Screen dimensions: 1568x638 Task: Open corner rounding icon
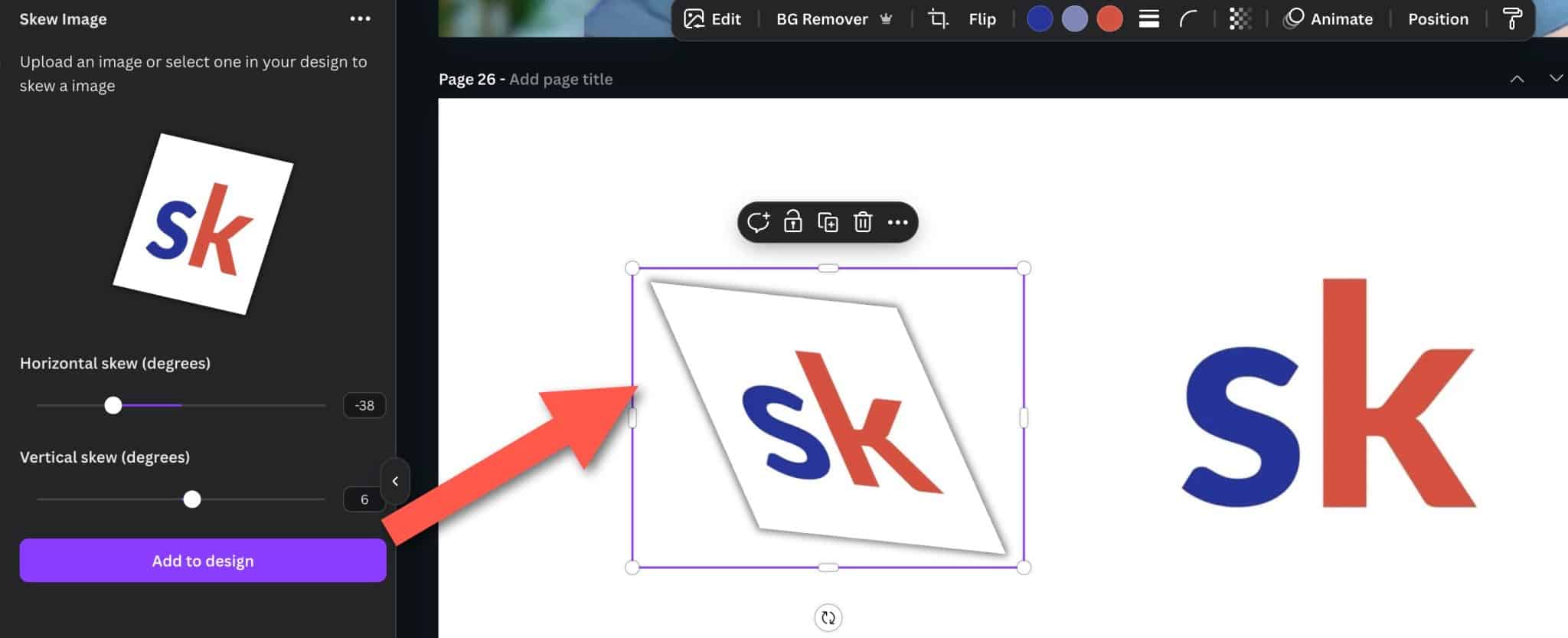pos(1188,19)
